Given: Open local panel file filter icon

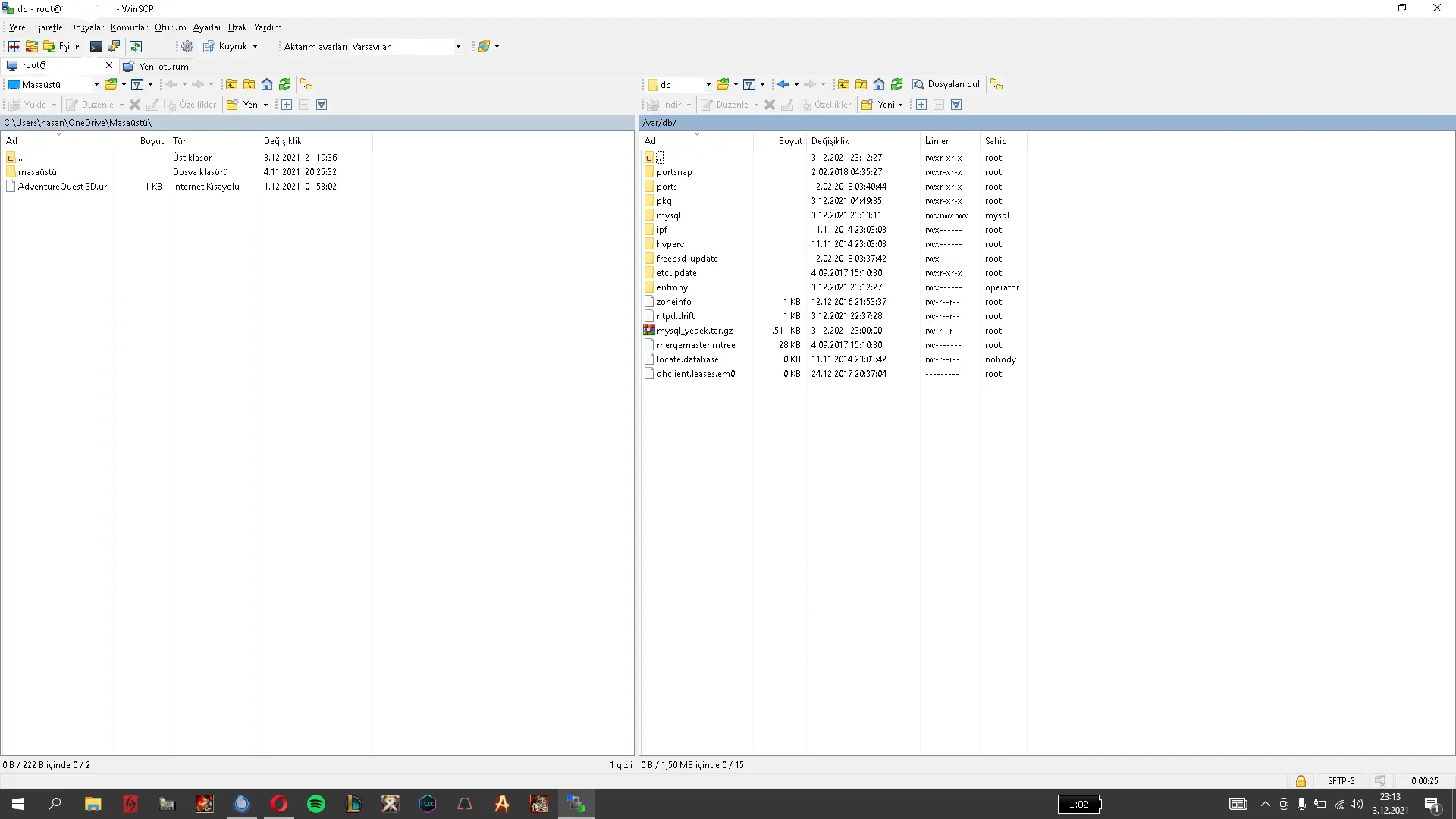Looking at the screenshot, I should 137,84.
